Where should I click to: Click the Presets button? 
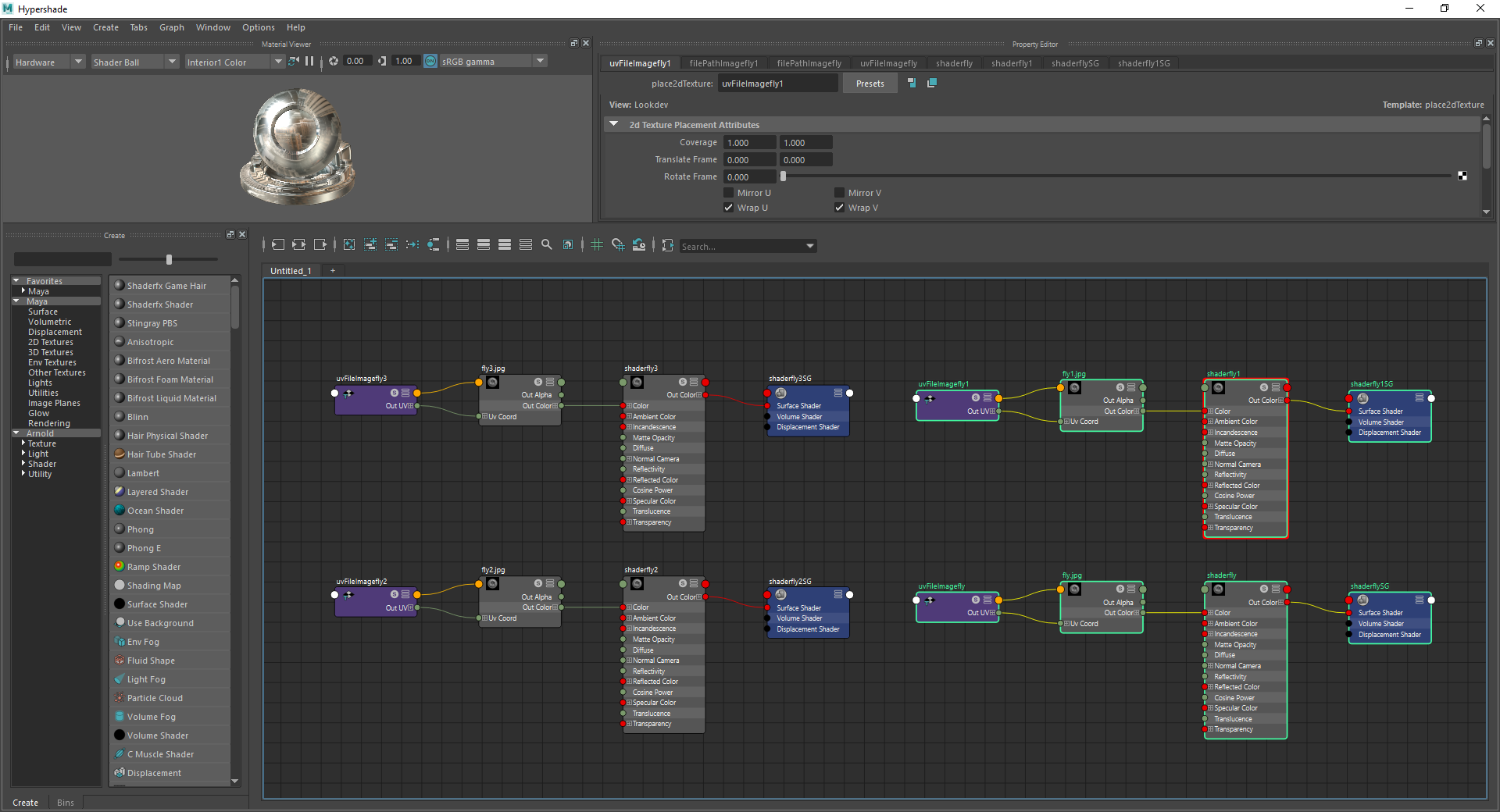tap(870, 83)
